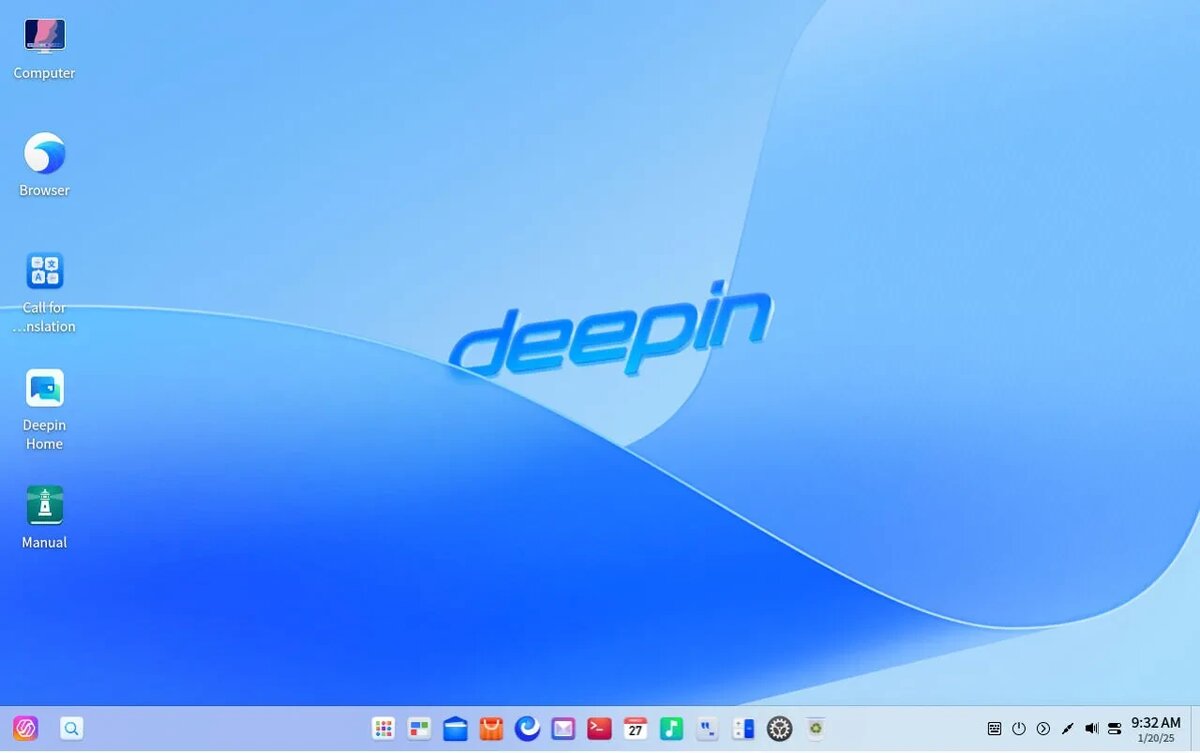Open the Calculator dock icon
1200x753 pixels.
point(743,729)
